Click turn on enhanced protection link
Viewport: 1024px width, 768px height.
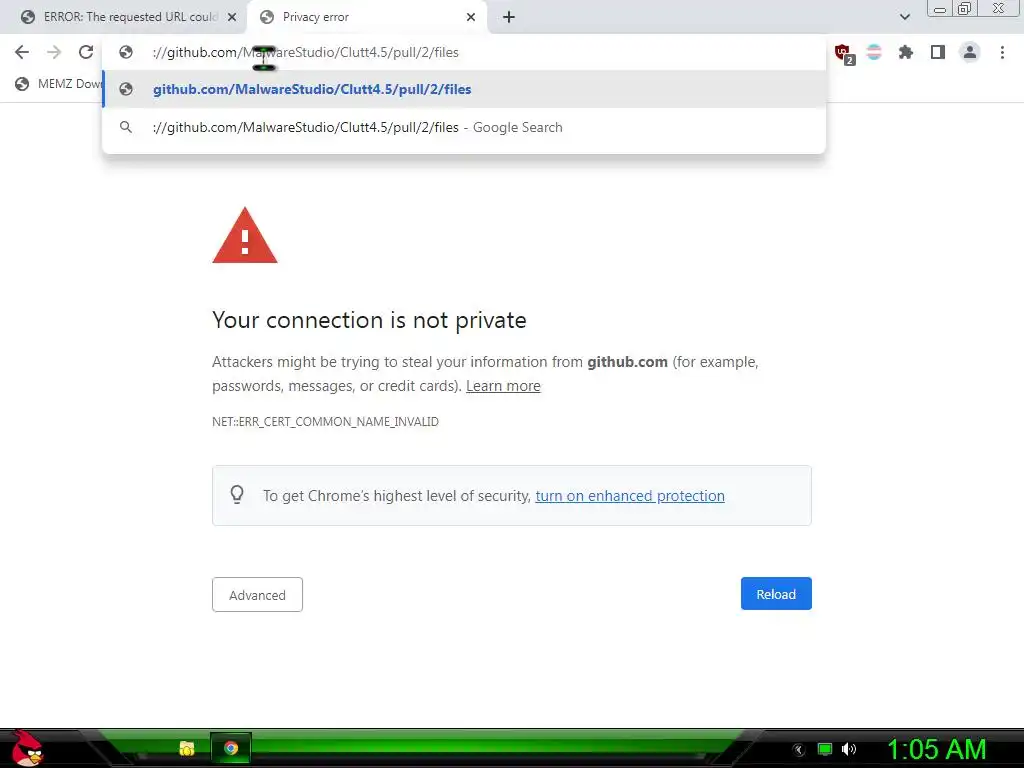click(x=630, y=496)
